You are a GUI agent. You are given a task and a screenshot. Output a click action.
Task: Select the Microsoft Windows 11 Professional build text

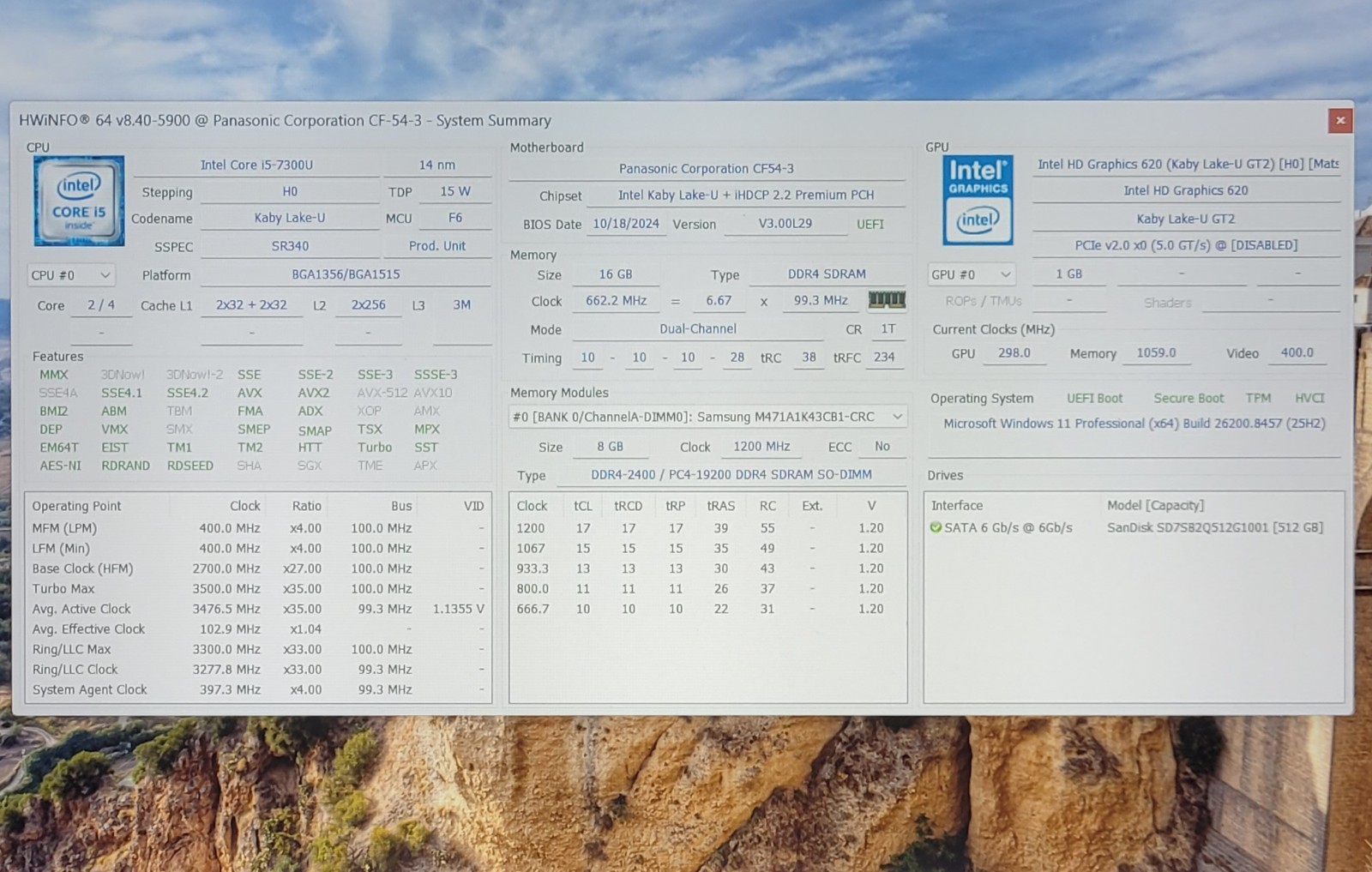tap(1134, 424)
